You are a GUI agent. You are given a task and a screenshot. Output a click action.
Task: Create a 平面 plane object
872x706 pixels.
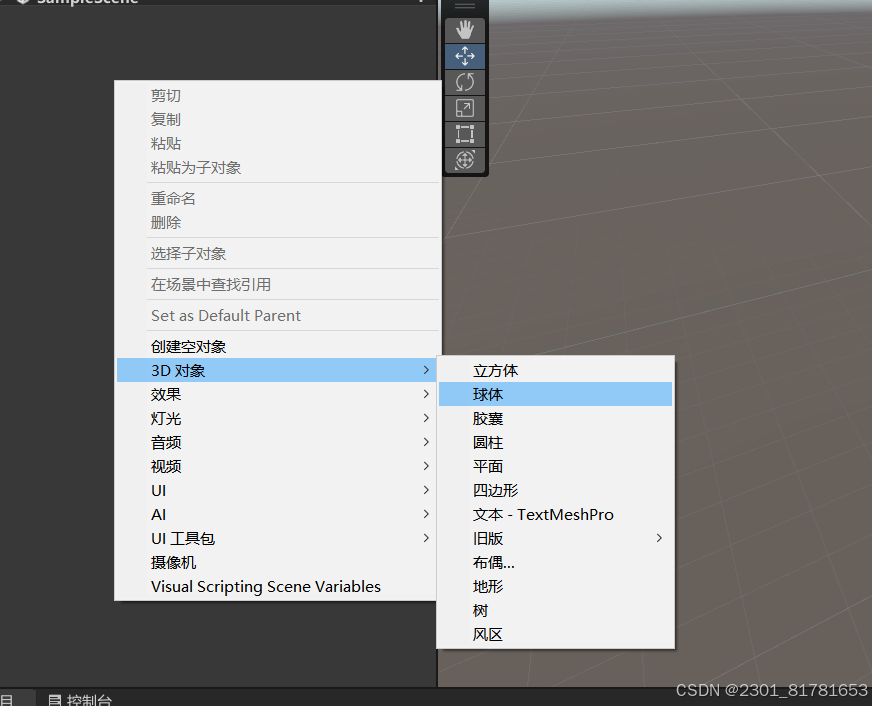556,466
